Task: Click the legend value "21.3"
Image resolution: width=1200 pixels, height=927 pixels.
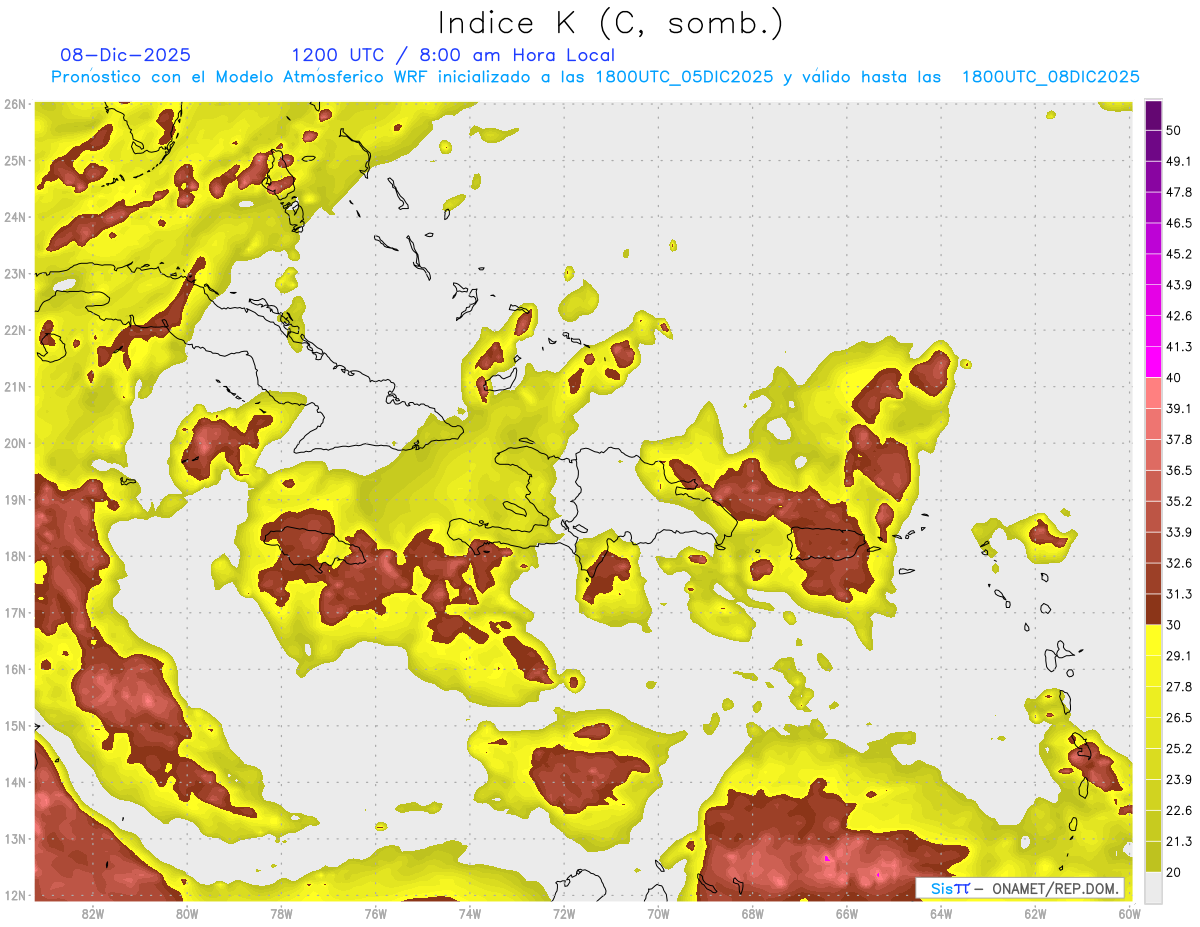Action: [1178, 842]
